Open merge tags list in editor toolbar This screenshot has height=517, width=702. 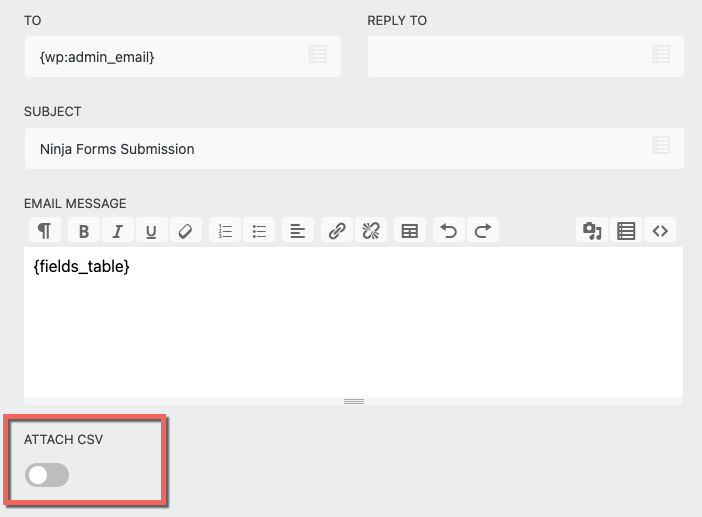[x=626, y=231]
